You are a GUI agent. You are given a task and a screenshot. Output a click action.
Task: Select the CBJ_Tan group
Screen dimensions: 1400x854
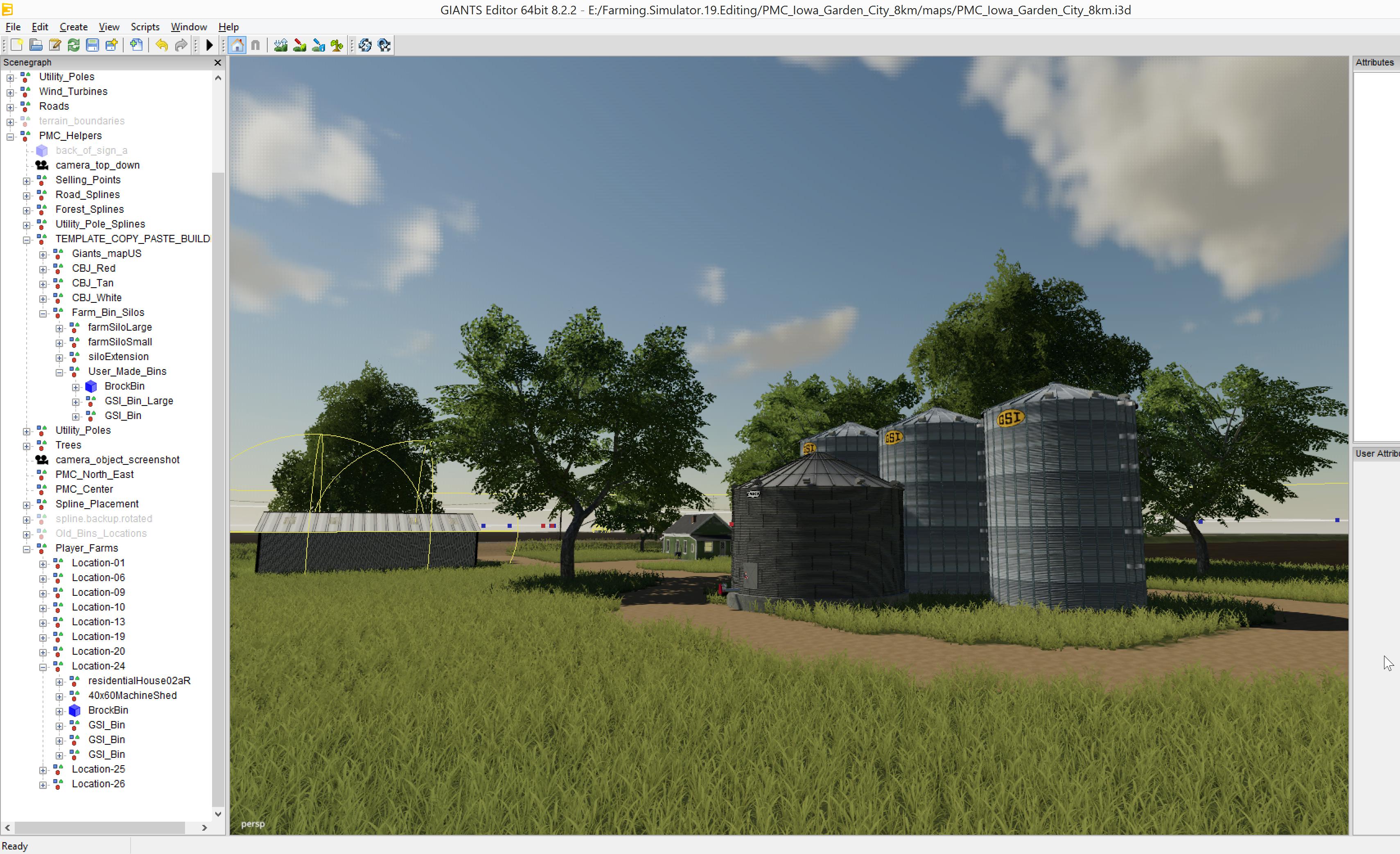tap(93, 283)
